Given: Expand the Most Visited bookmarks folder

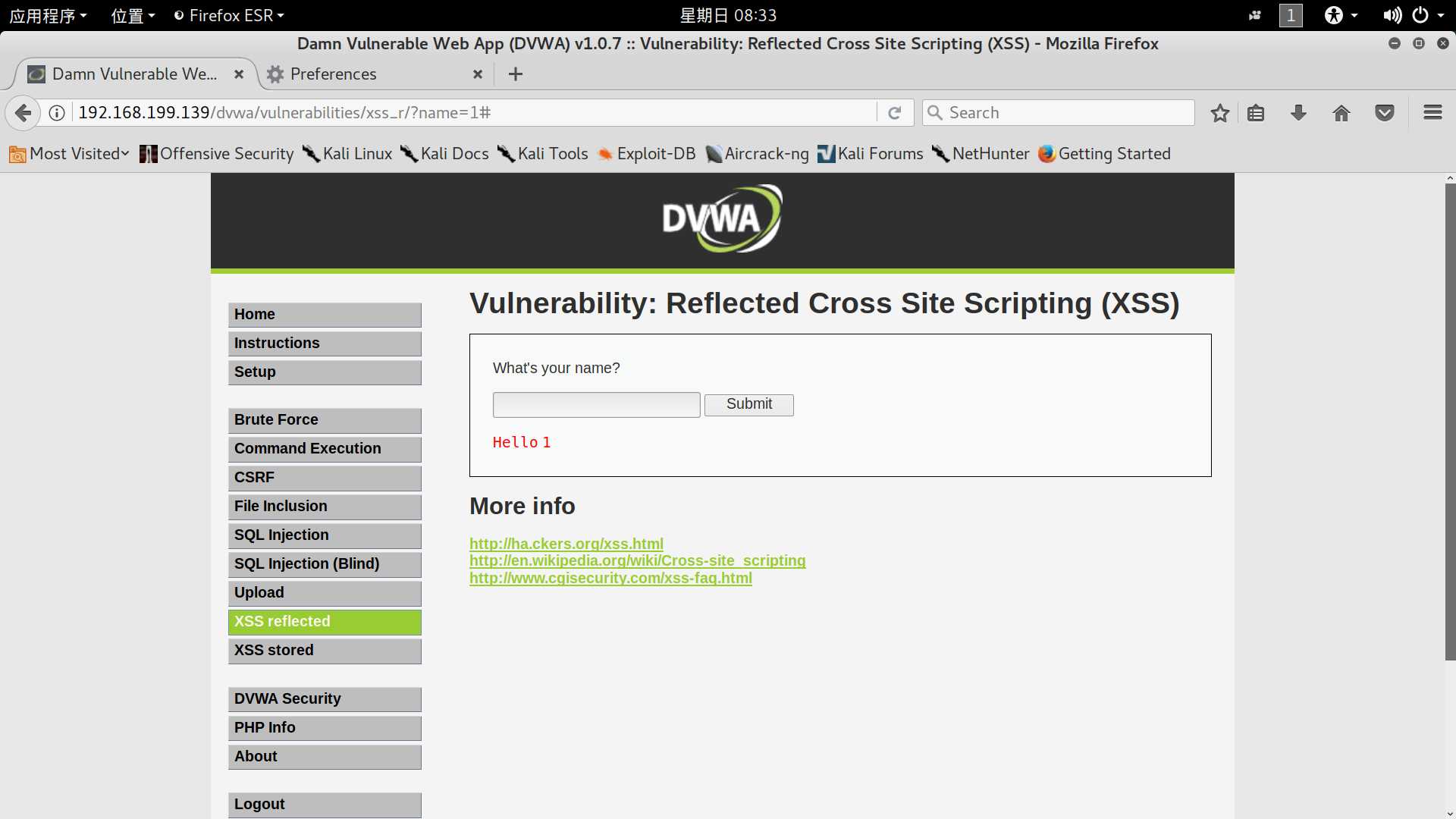Looking at the screenshot, I should click(69, 154).
